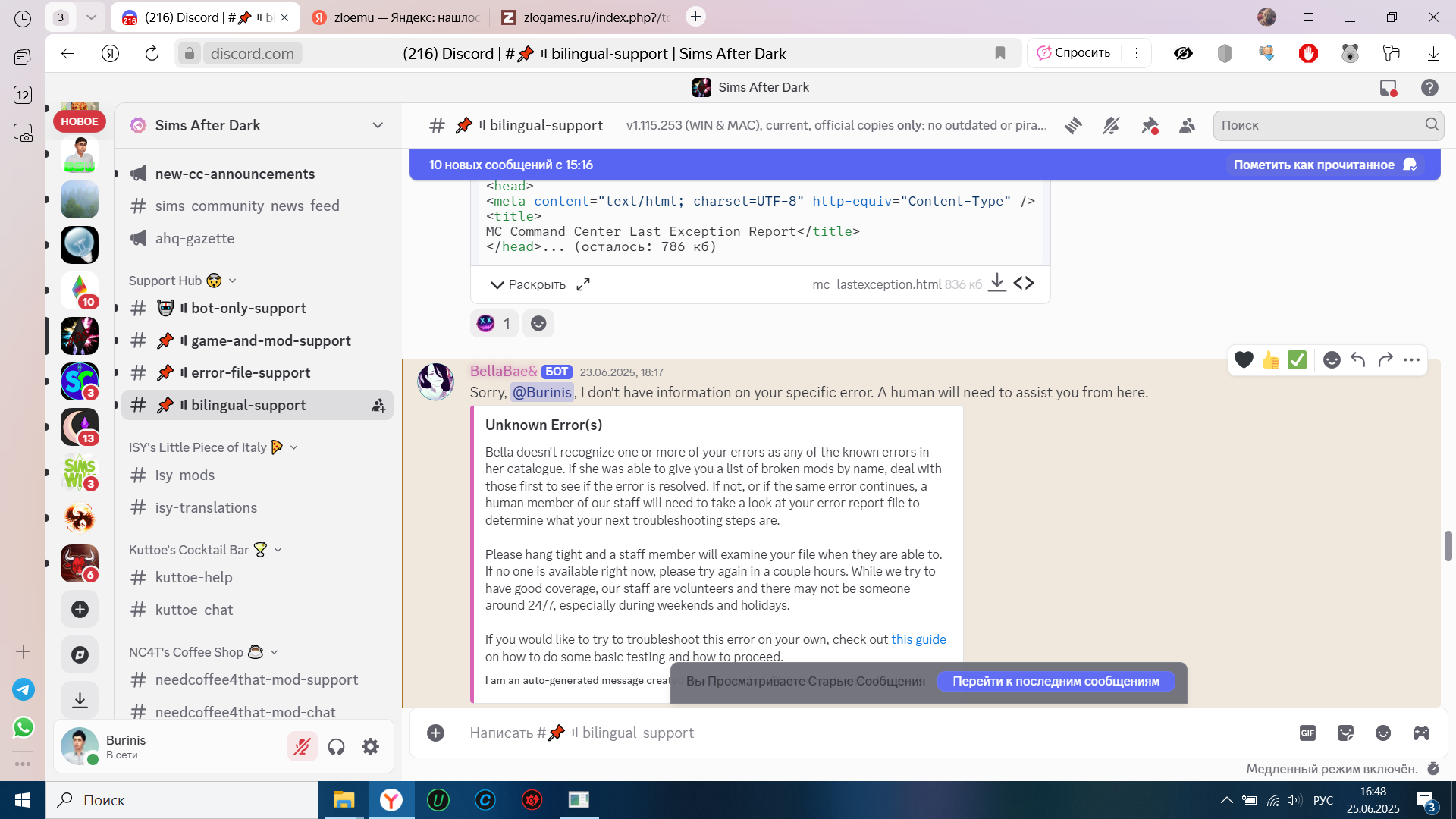1456x819 pixels.
Task: Add reaction to the attachment message
Action: [x=538, y=324]
